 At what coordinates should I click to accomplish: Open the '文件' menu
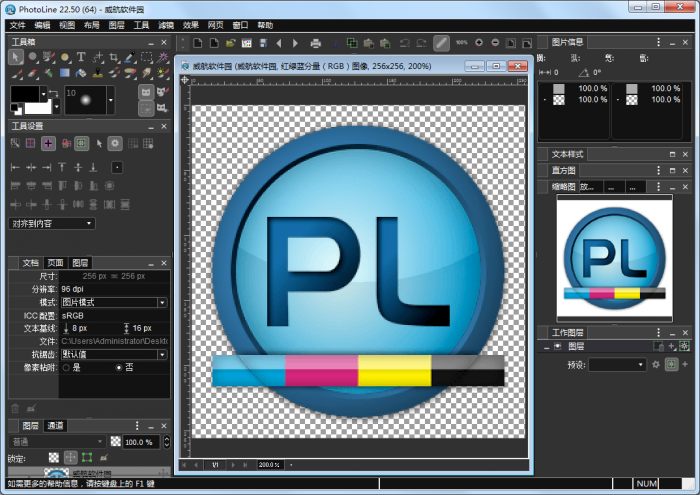coord(17,25)
